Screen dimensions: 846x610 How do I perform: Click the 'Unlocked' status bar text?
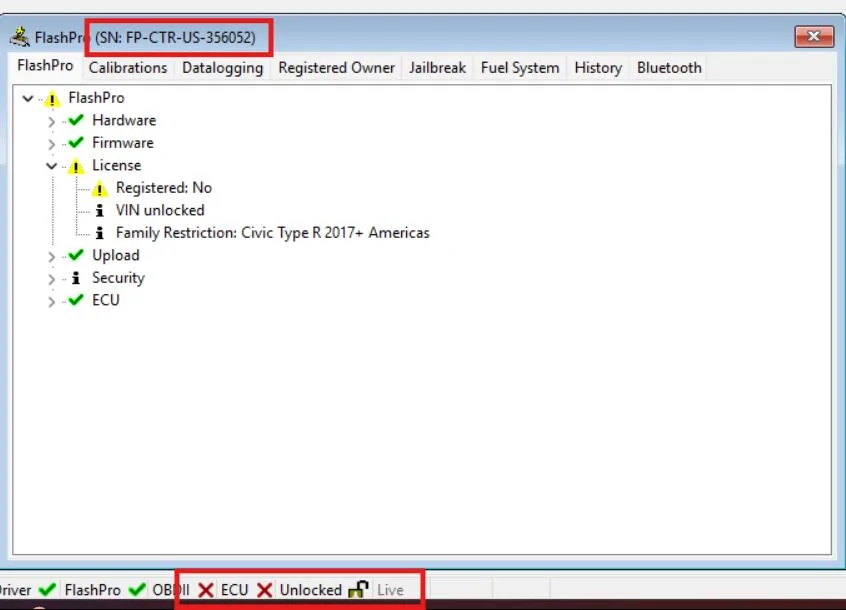tap(311, 590)
